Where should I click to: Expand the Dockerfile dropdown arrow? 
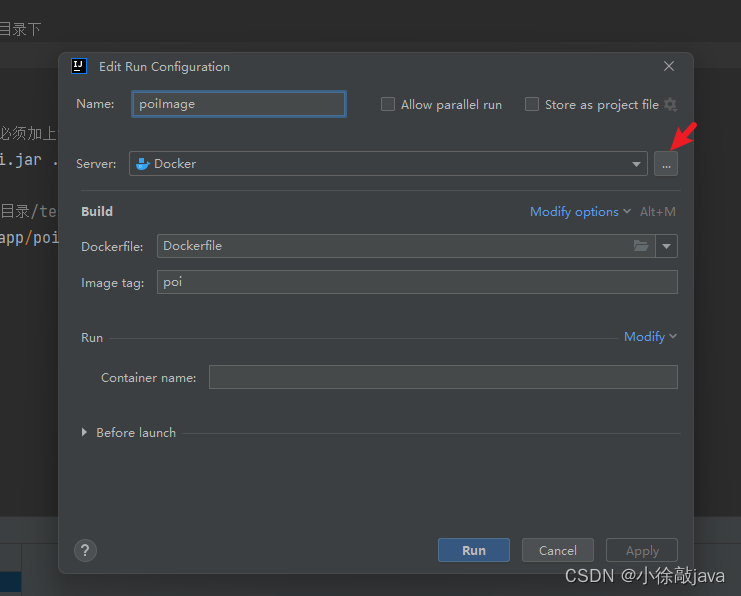pyautogui.click(x=666, y=246)
